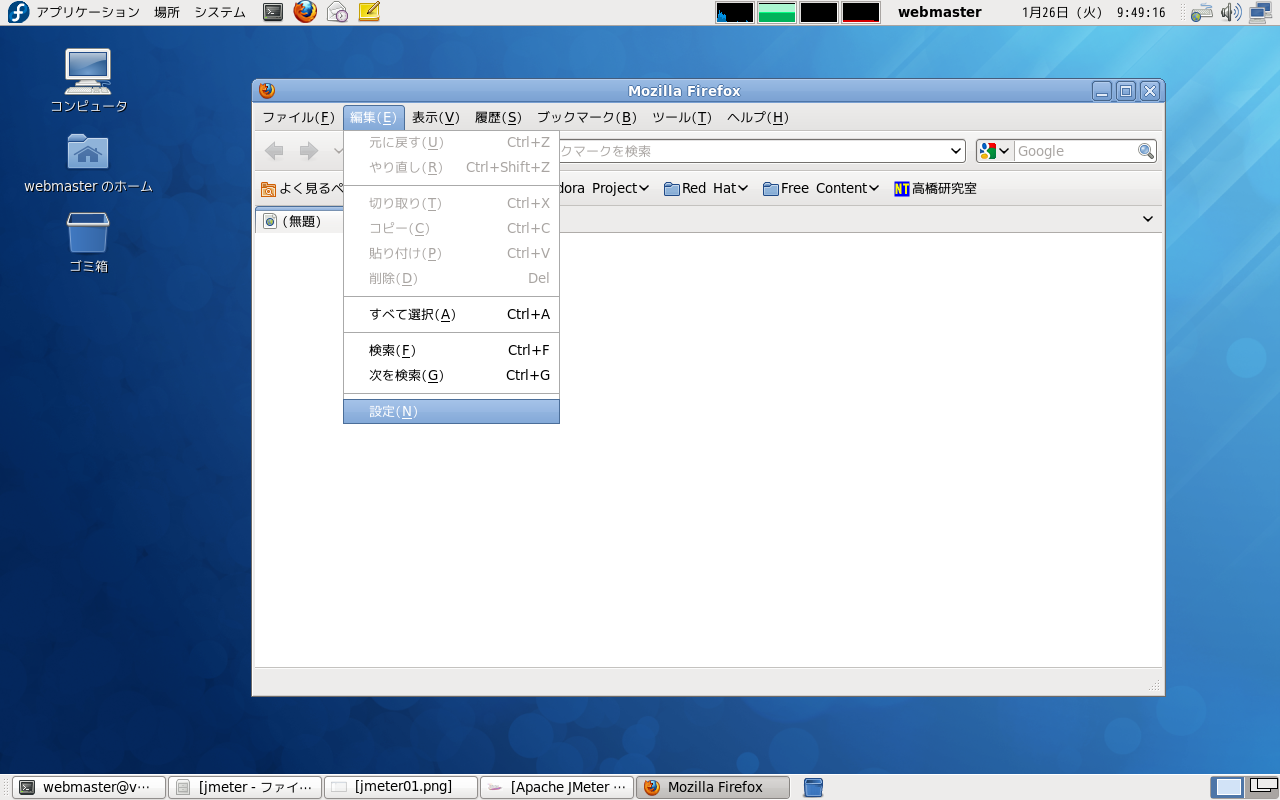Switch to jmeter01.png taskbar window
Viewport: 1280px width, 800px height.
tap(401, 787)
